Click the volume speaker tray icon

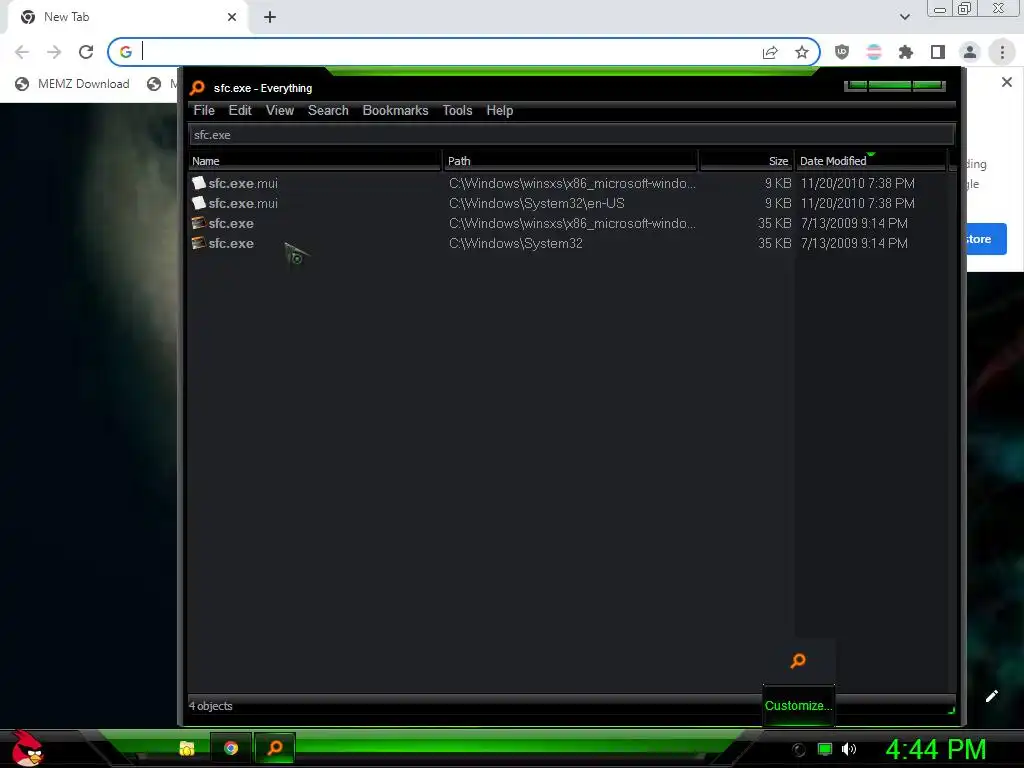click(849, 749)
